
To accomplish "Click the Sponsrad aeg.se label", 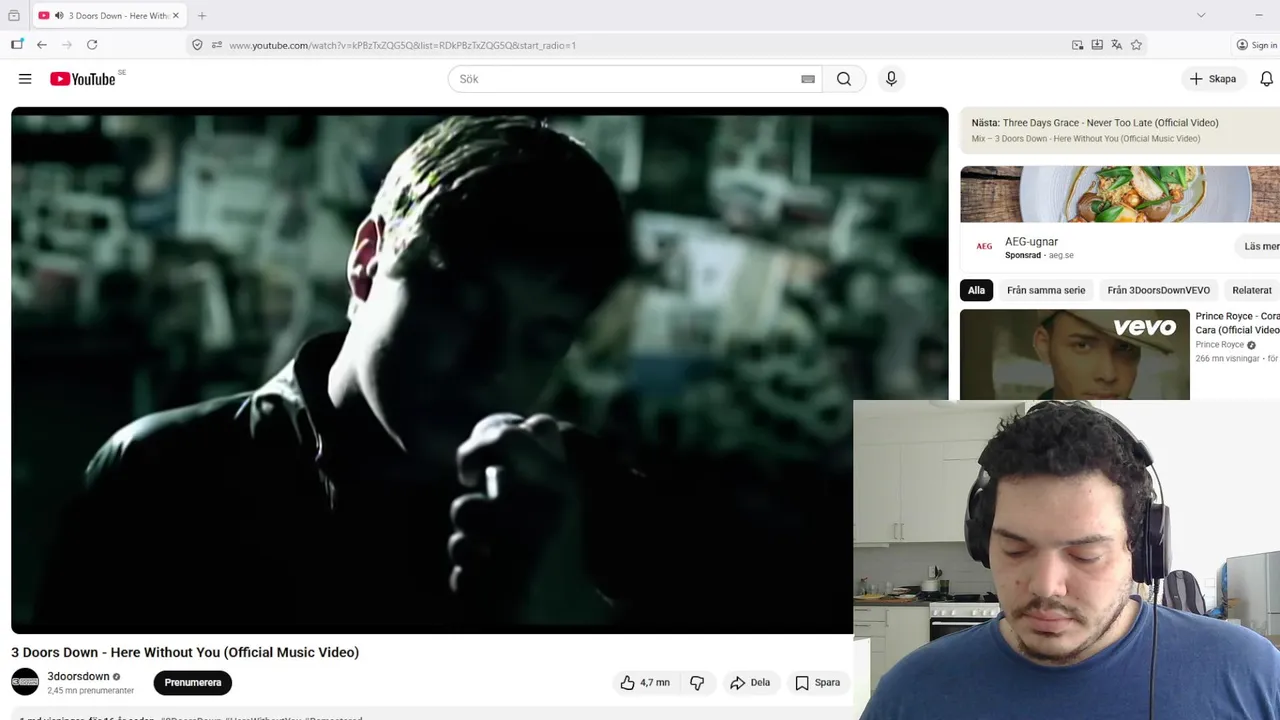I will tap(1039, 256).
